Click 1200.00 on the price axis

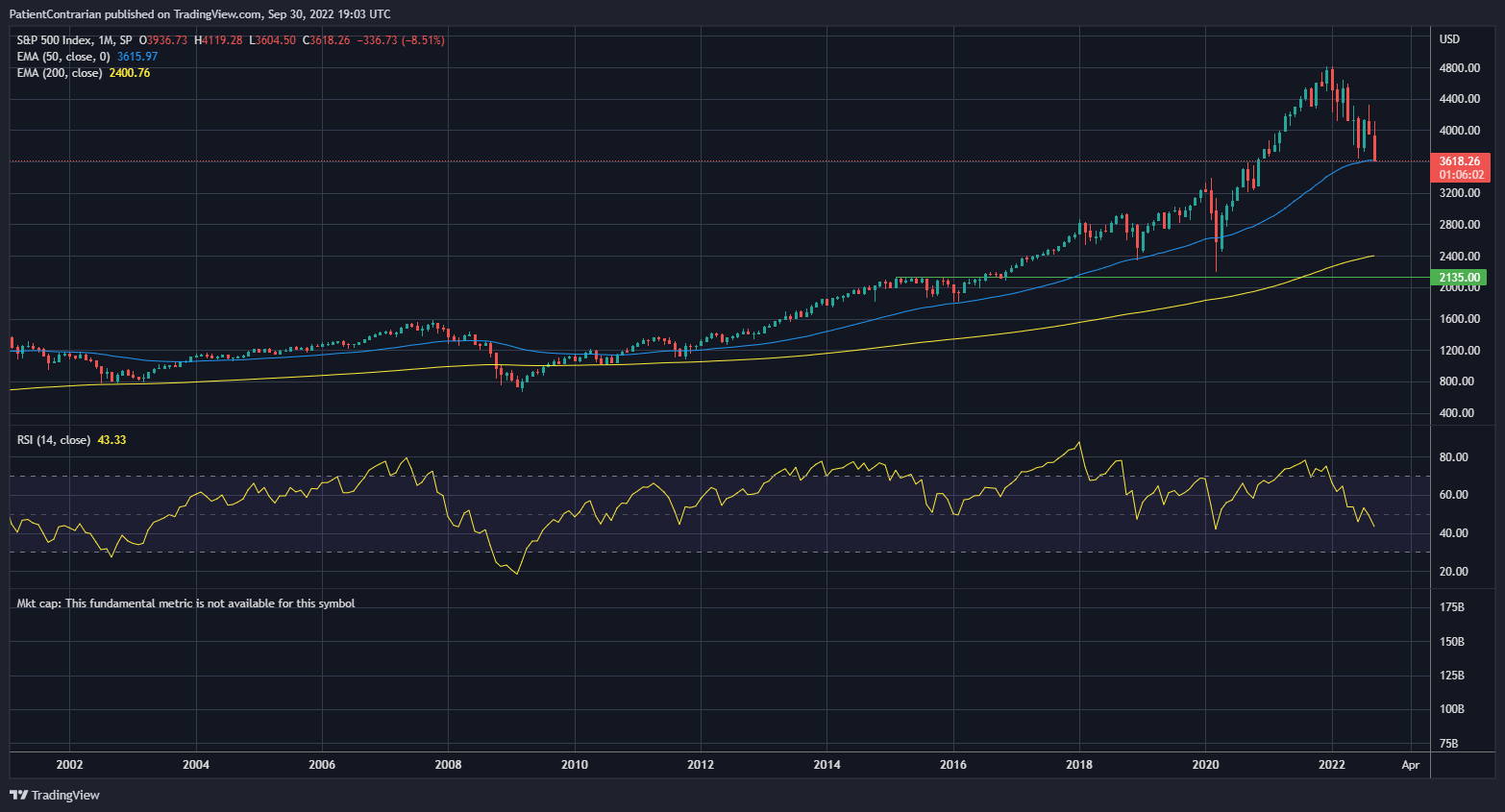tap(1459, 351)
